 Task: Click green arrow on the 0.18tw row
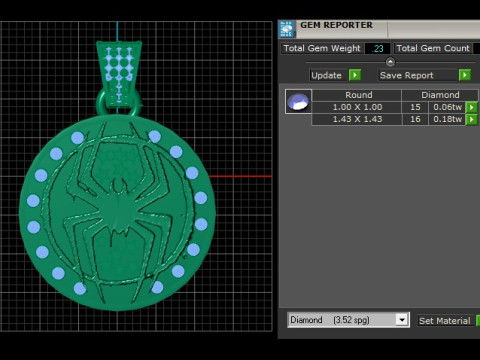click(x=472, y=119)
